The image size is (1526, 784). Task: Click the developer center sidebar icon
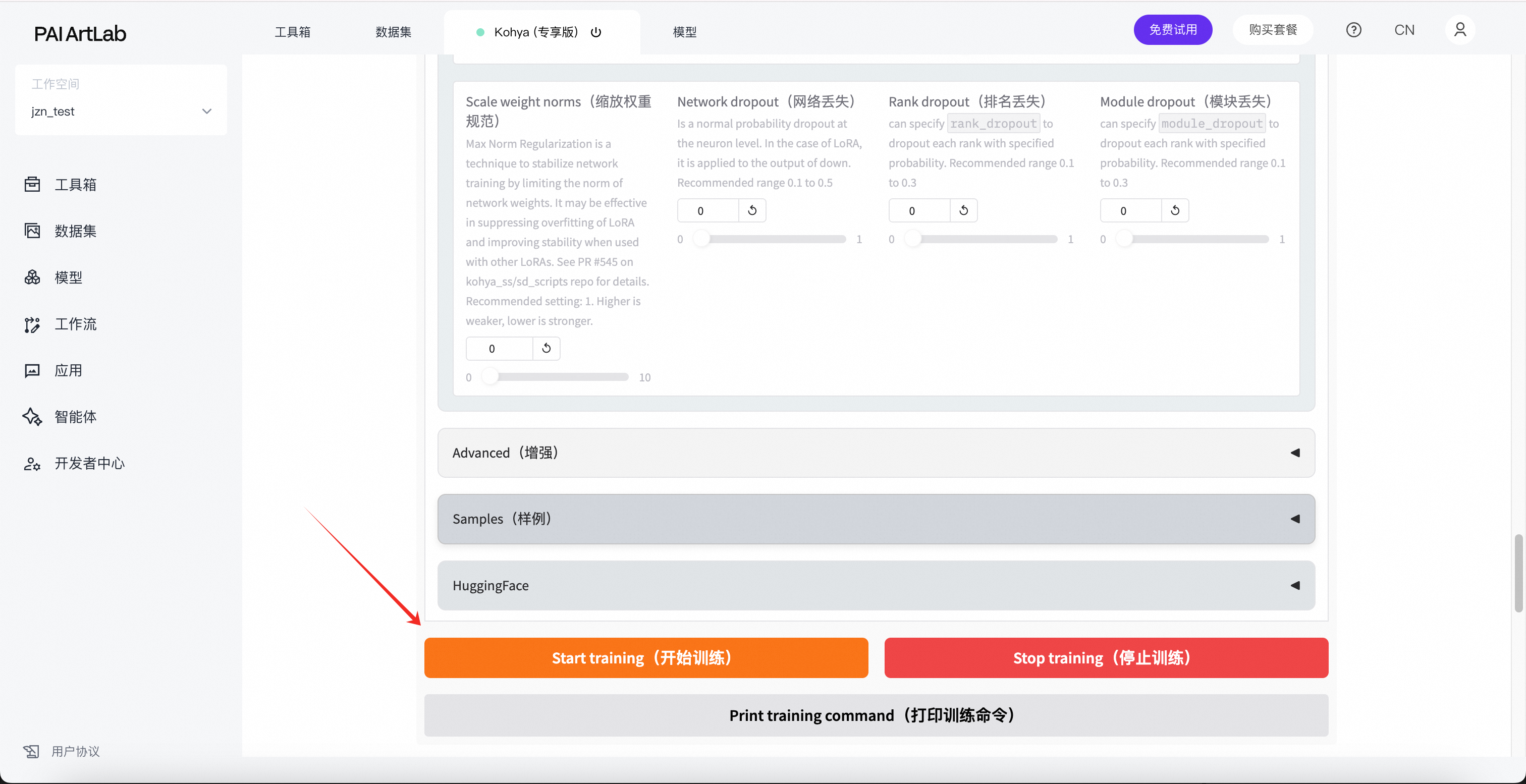click(x=32, y=464)
